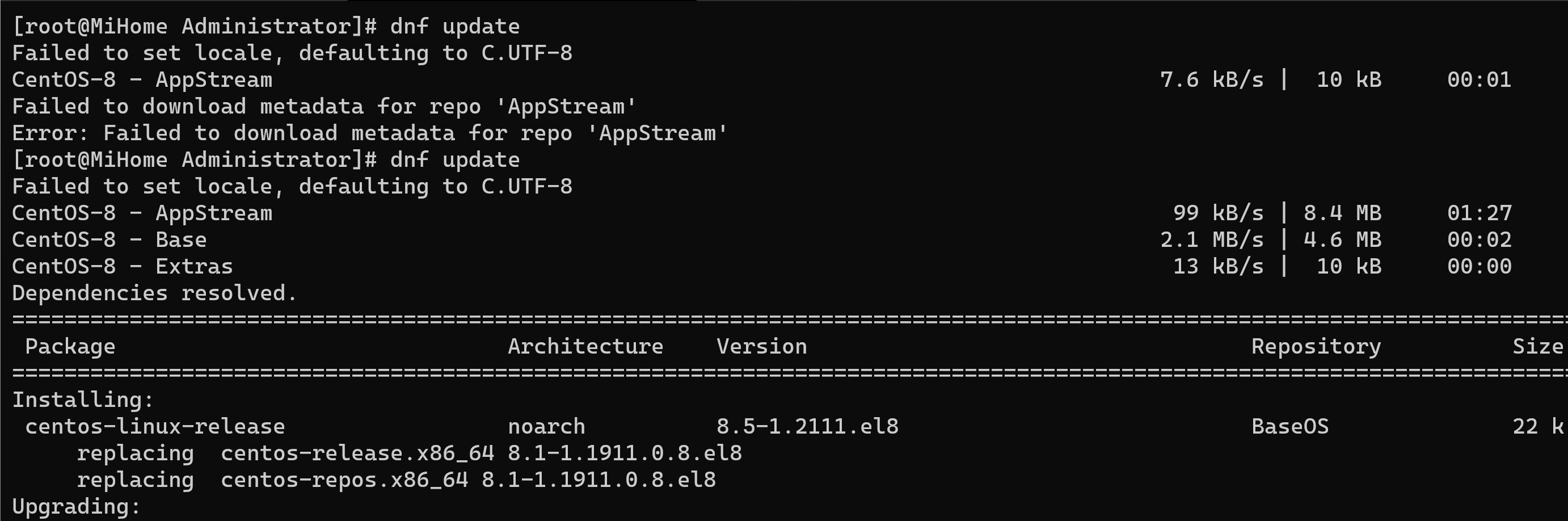This screenshot has height=521, width=1568.
Task: Click the '8.5-1.2111.el8' version text
Action: coord(807,426)
